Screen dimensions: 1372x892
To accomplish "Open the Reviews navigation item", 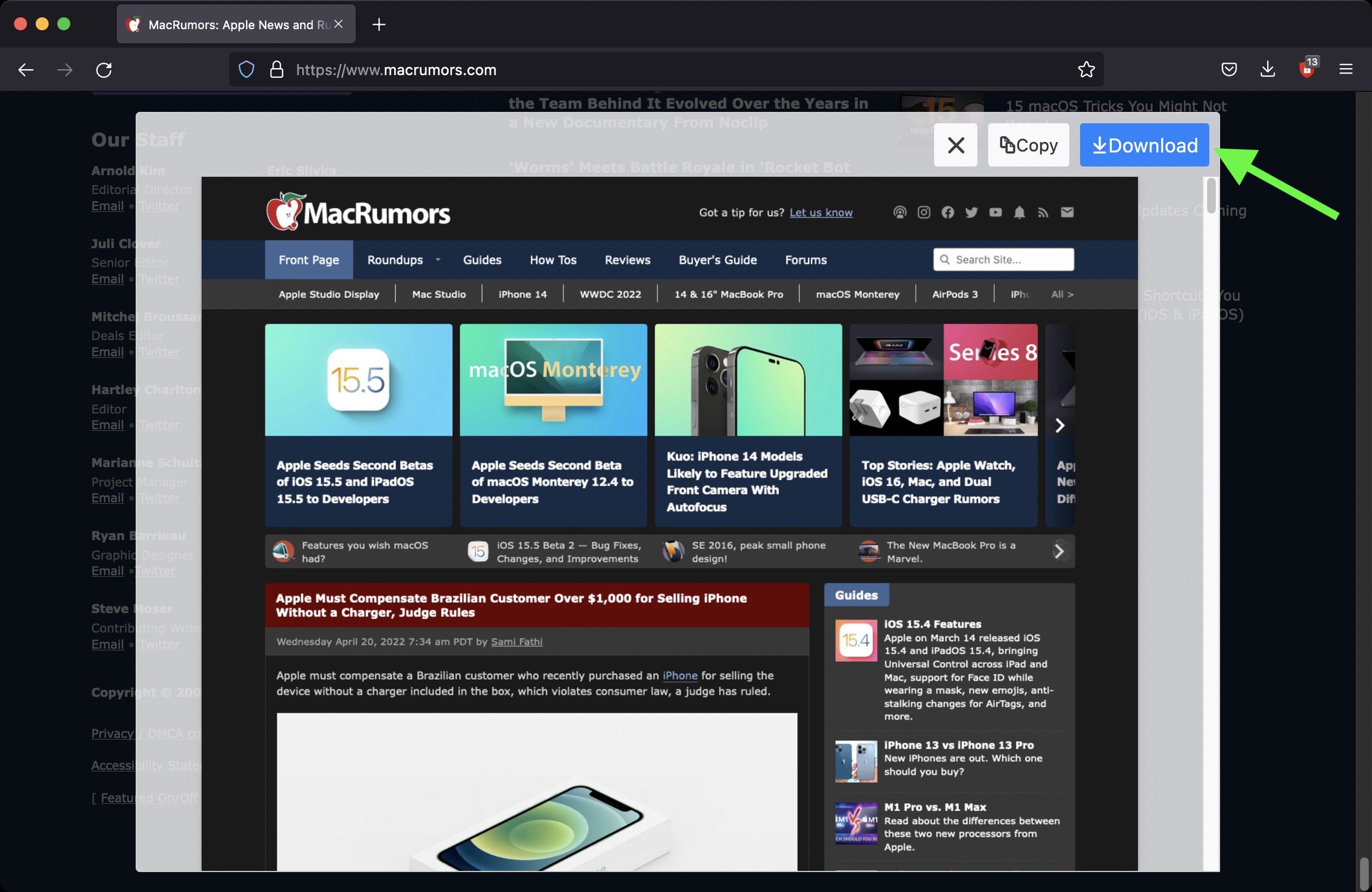I will tap(627, 260).
